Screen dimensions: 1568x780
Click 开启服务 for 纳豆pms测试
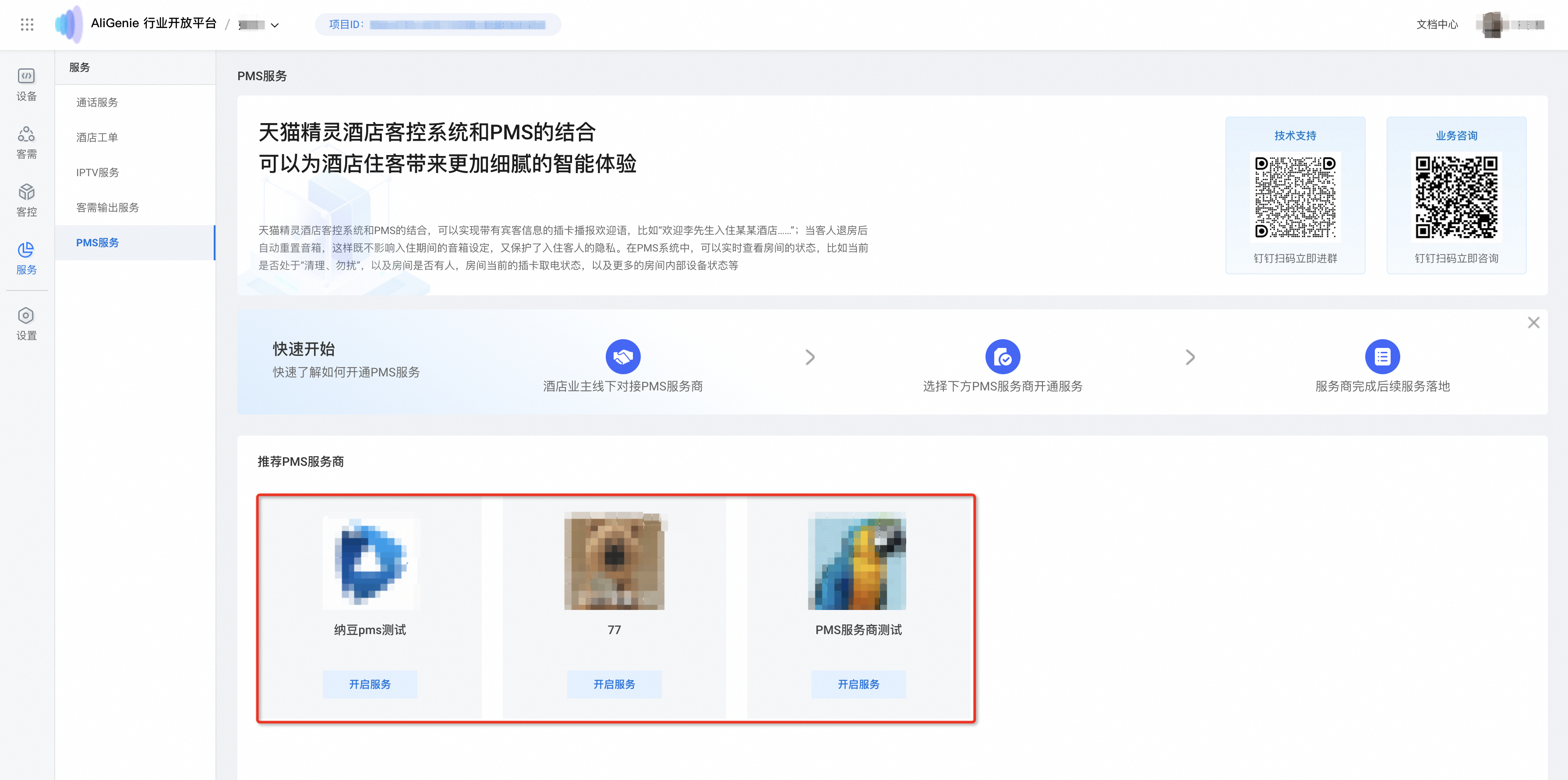370,684
